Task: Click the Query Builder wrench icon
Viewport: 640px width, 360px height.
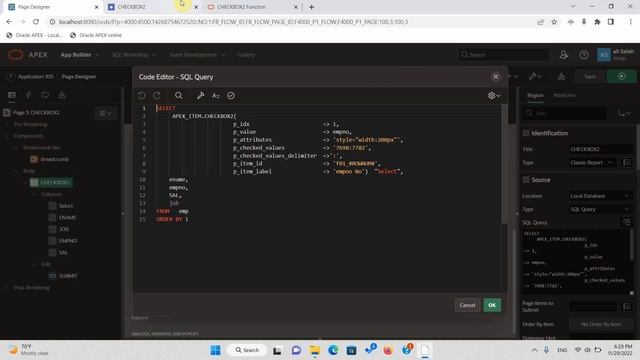Action: pos(200,96)
